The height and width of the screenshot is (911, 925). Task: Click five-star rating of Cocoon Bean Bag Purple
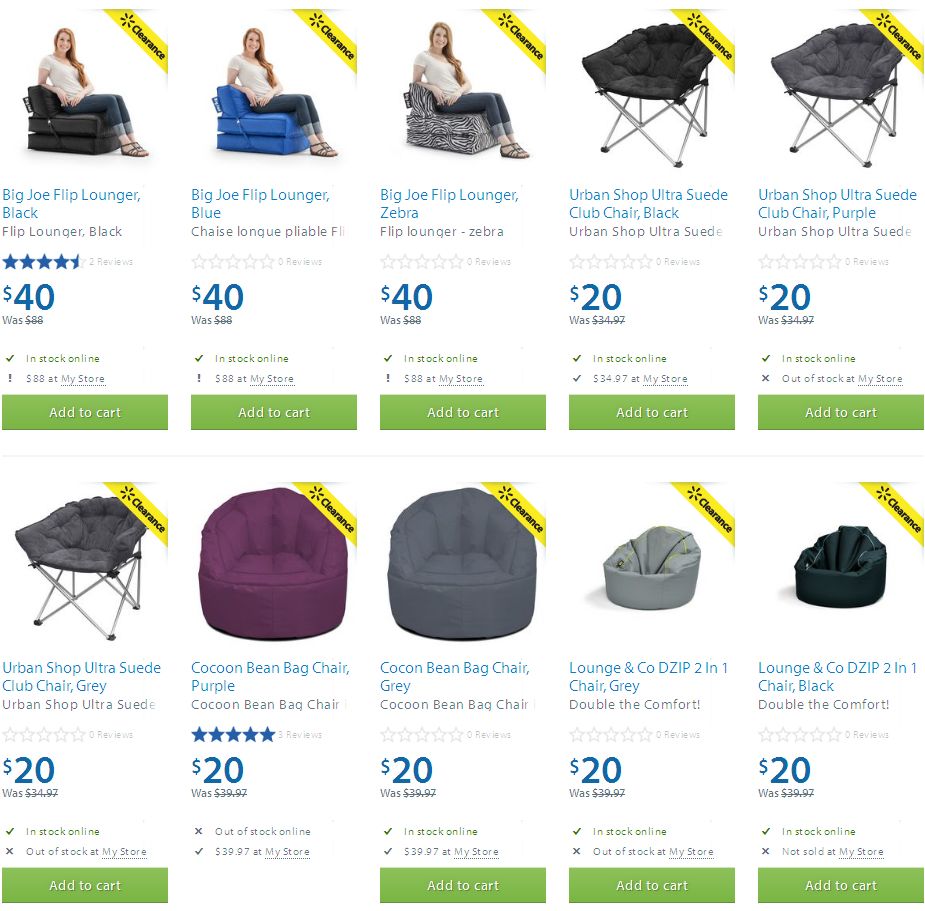233,735
